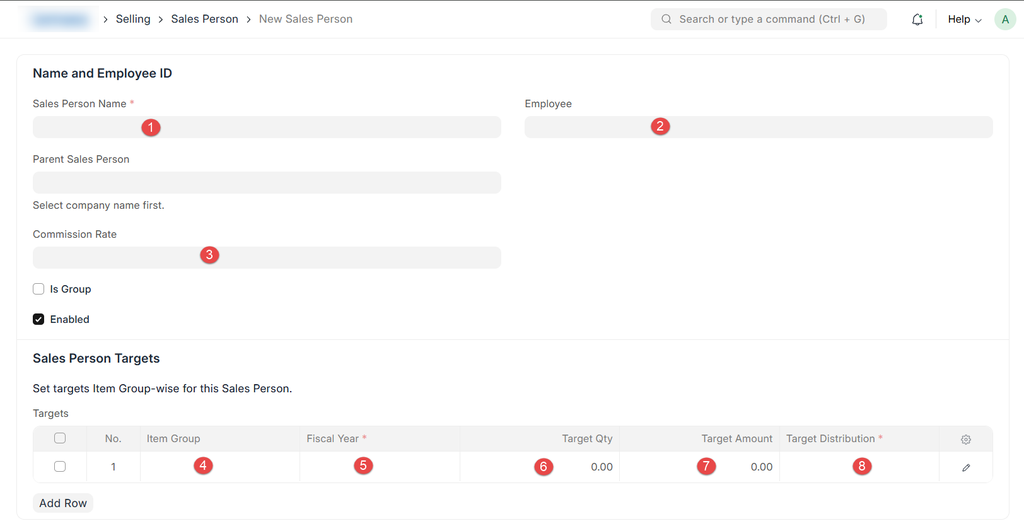Tick the checkbox for row 1
The image size is (1024, 526).
(60, 467)
